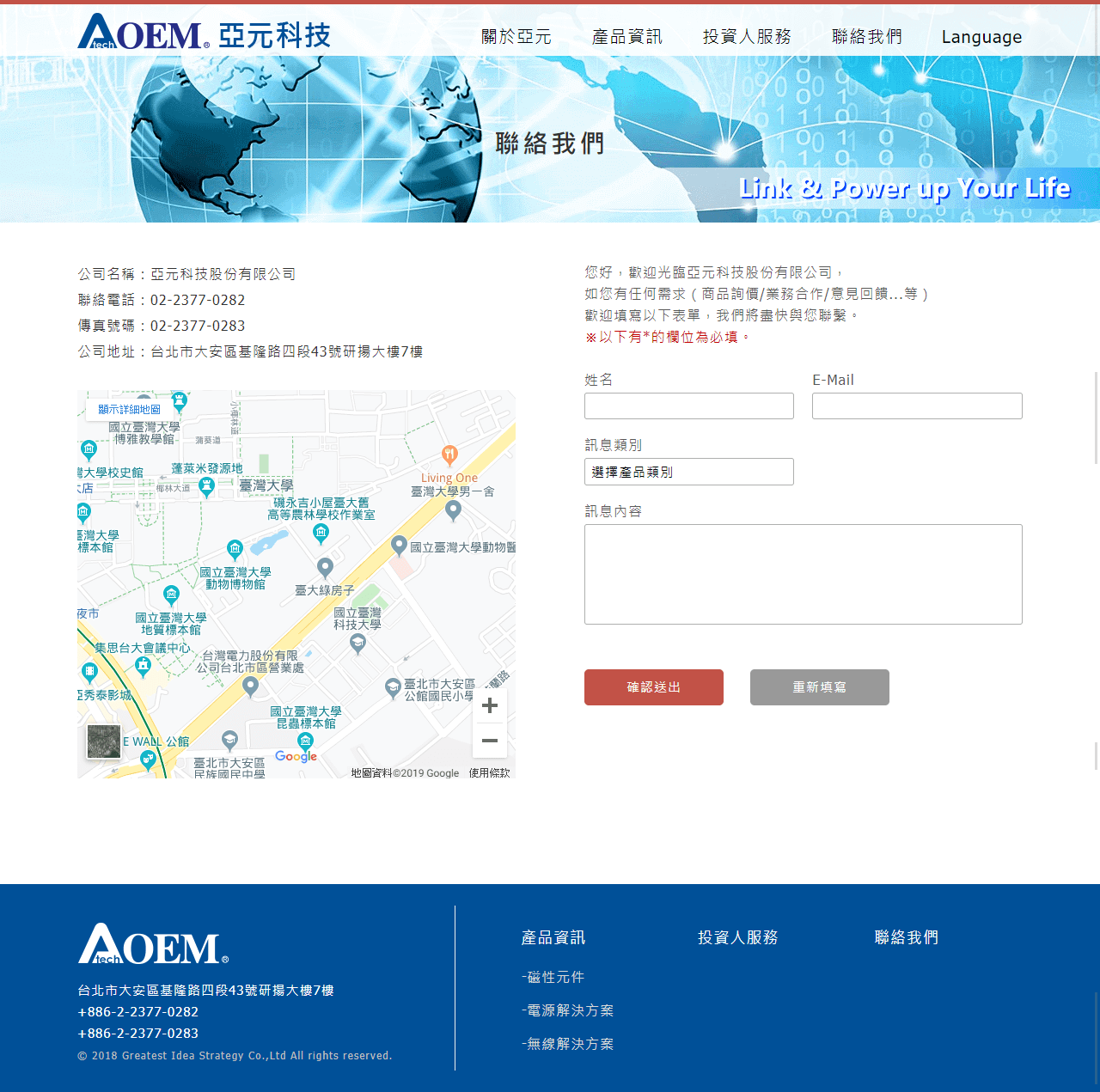Image resolution: width=1100 pixels, height=1092 pixels.
Task: Click the 東南亞秀泰影城 cinema marker
Action: [x=89, y=672]
